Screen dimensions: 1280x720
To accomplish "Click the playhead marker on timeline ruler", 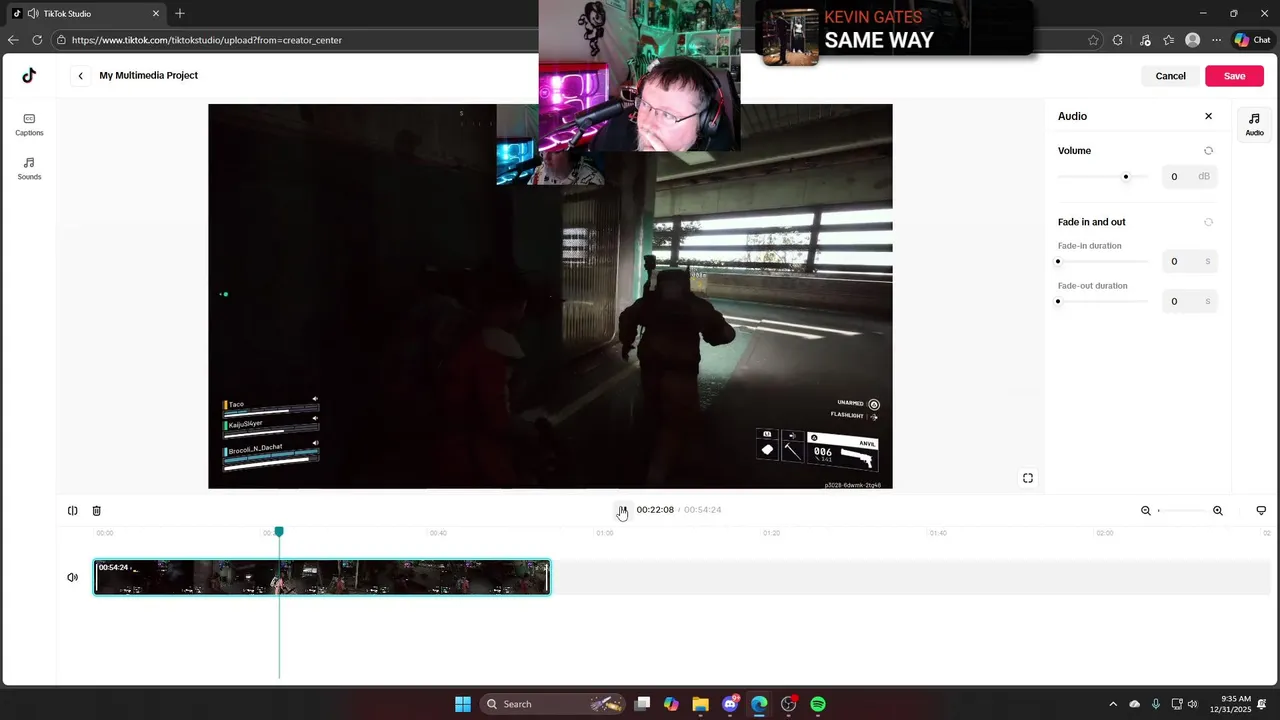I will tap(279, 531).
